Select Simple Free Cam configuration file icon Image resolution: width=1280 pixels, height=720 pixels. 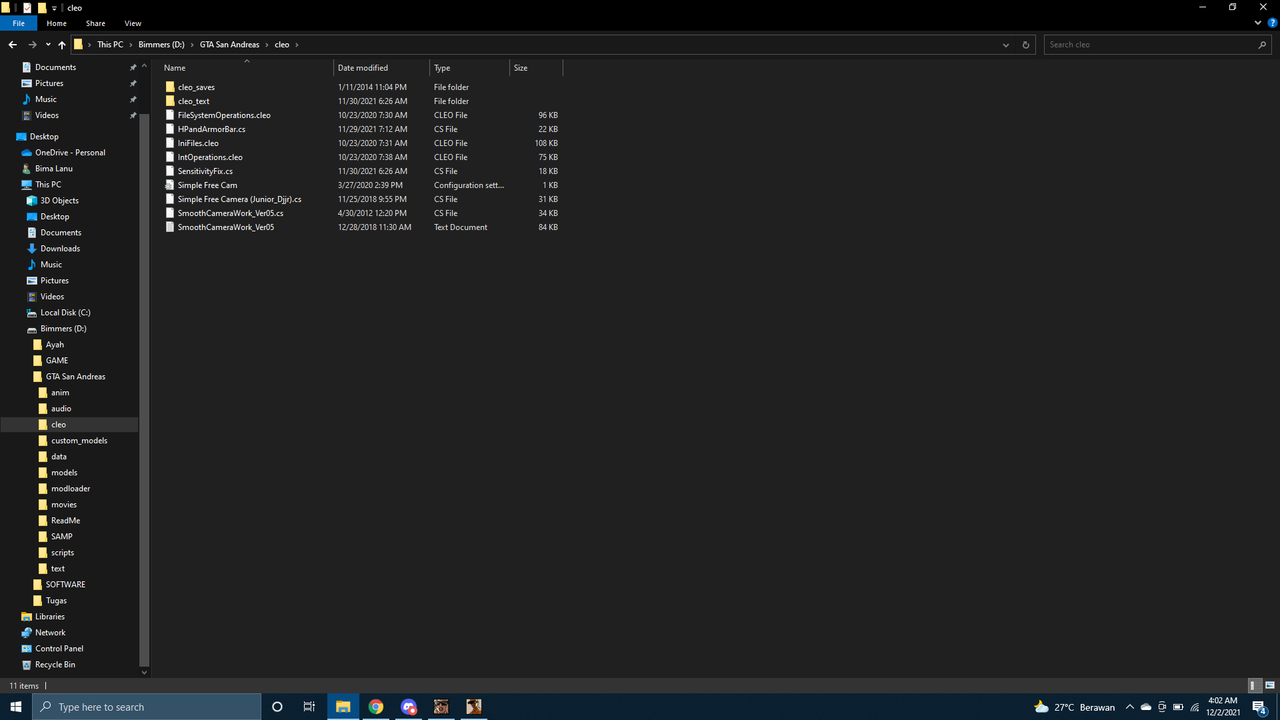(170, 185)
